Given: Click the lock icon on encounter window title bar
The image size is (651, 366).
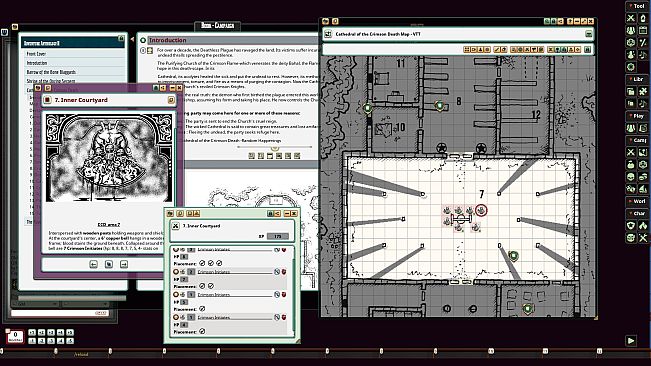Looking at the screenshot, I should click(x=270, y=213).
